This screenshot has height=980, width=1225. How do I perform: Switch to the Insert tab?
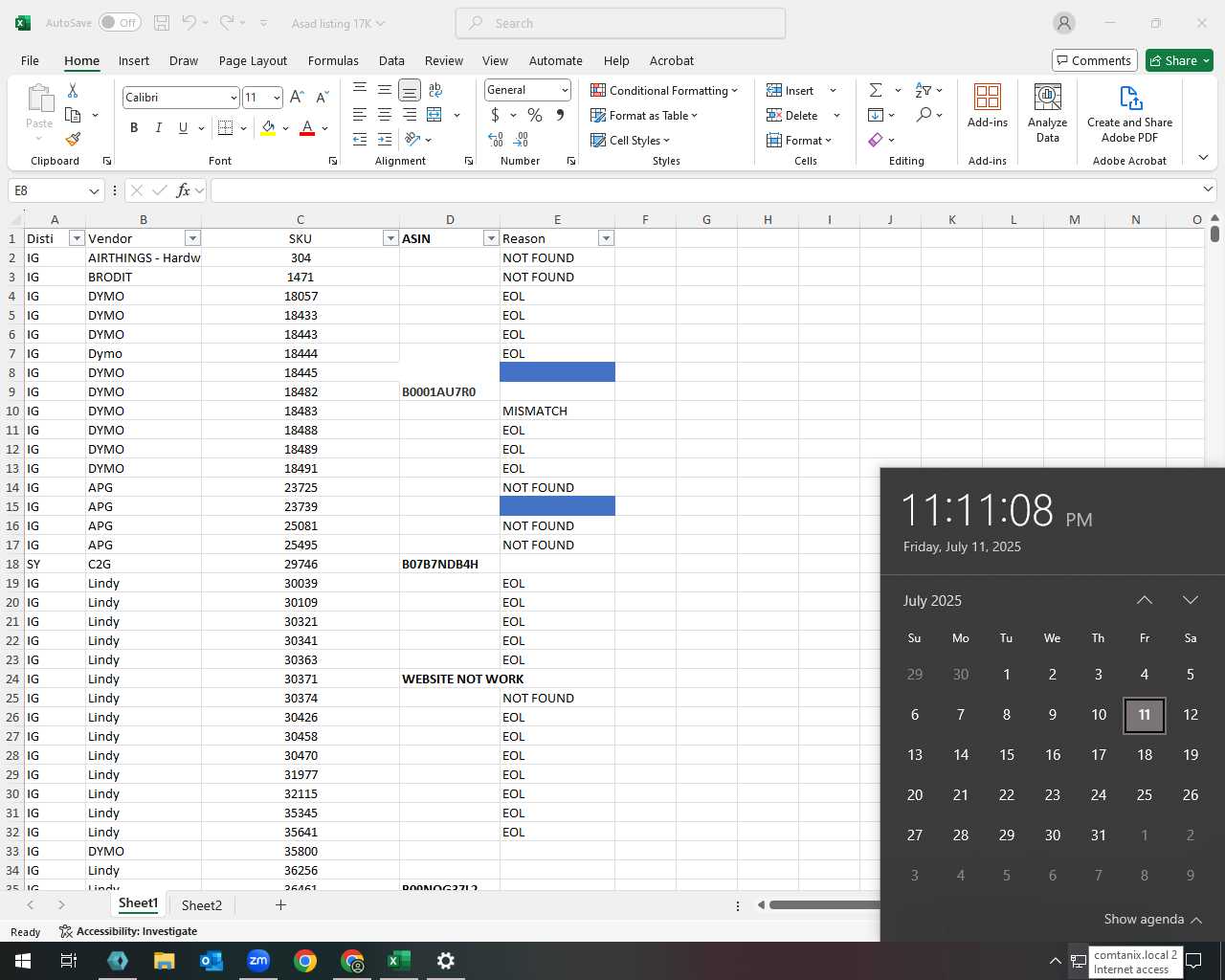coord(134,60)
